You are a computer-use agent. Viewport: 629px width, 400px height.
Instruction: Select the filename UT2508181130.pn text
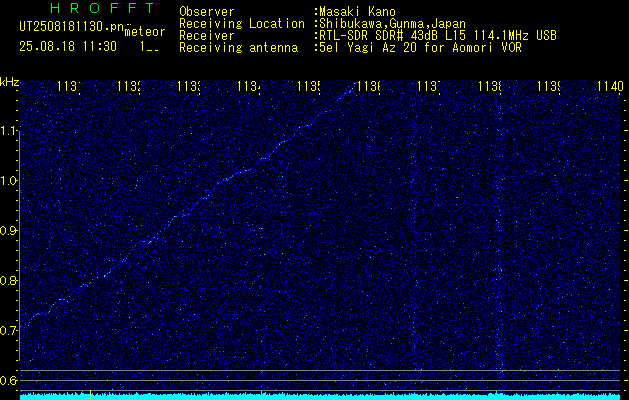pyautogui.click(x=72, y=27)
